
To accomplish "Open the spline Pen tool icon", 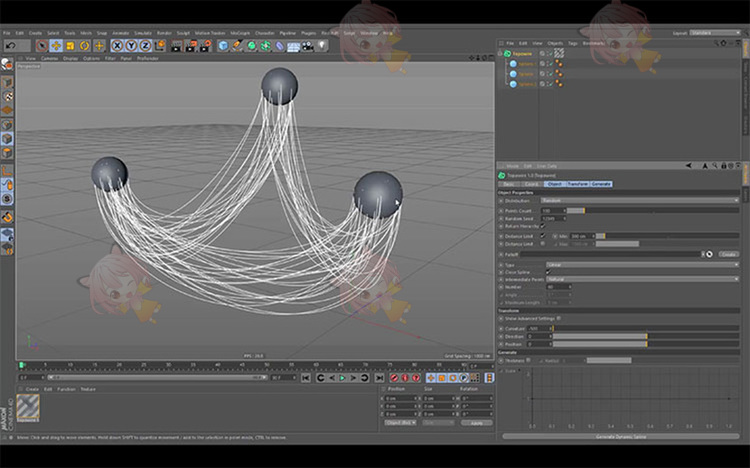I will coord(237,46).
